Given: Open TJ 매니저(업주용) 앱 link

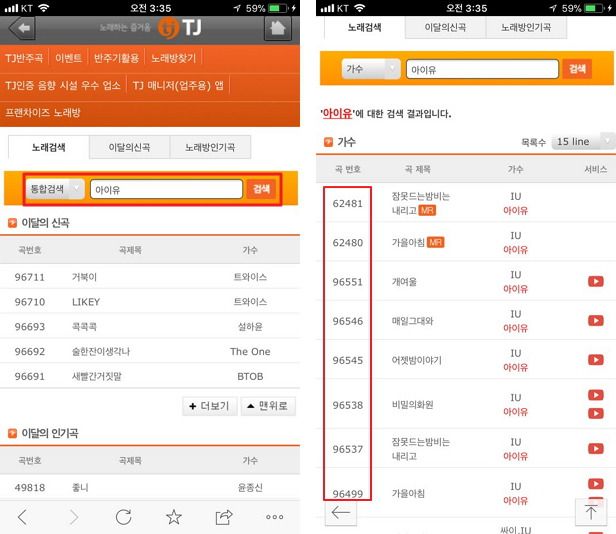Looking at the screenshot, I should 178,85.
